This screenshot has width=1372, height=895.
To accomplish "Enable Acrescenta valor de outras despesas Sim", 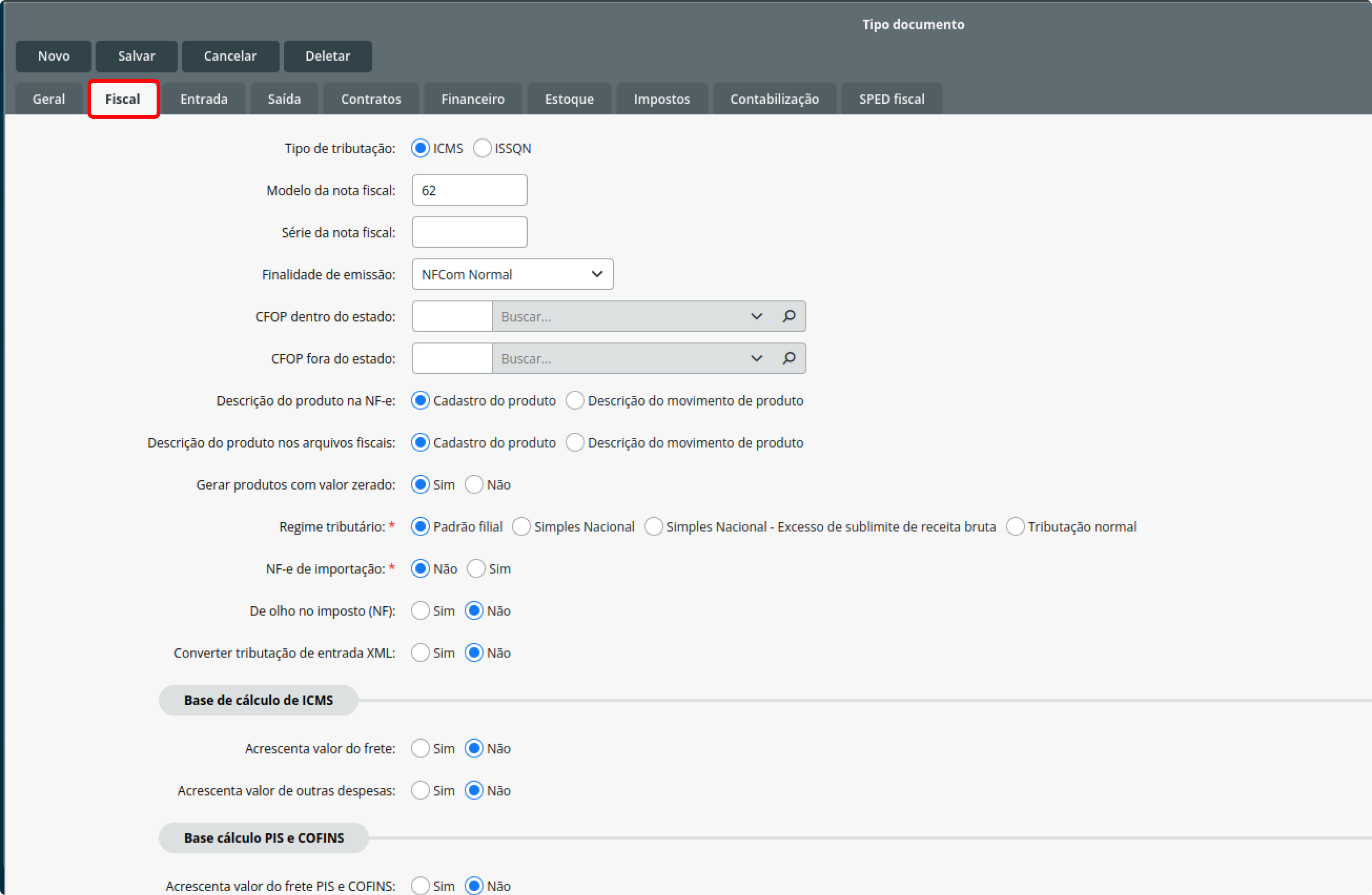I will pyautogui.click(x=420, y=790).
